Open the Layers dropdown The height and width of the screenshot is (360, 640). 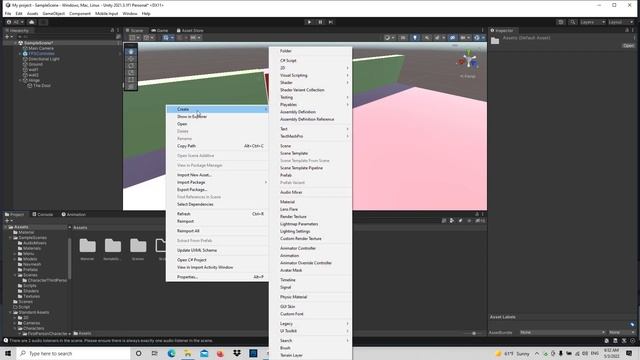coord(592,22)
